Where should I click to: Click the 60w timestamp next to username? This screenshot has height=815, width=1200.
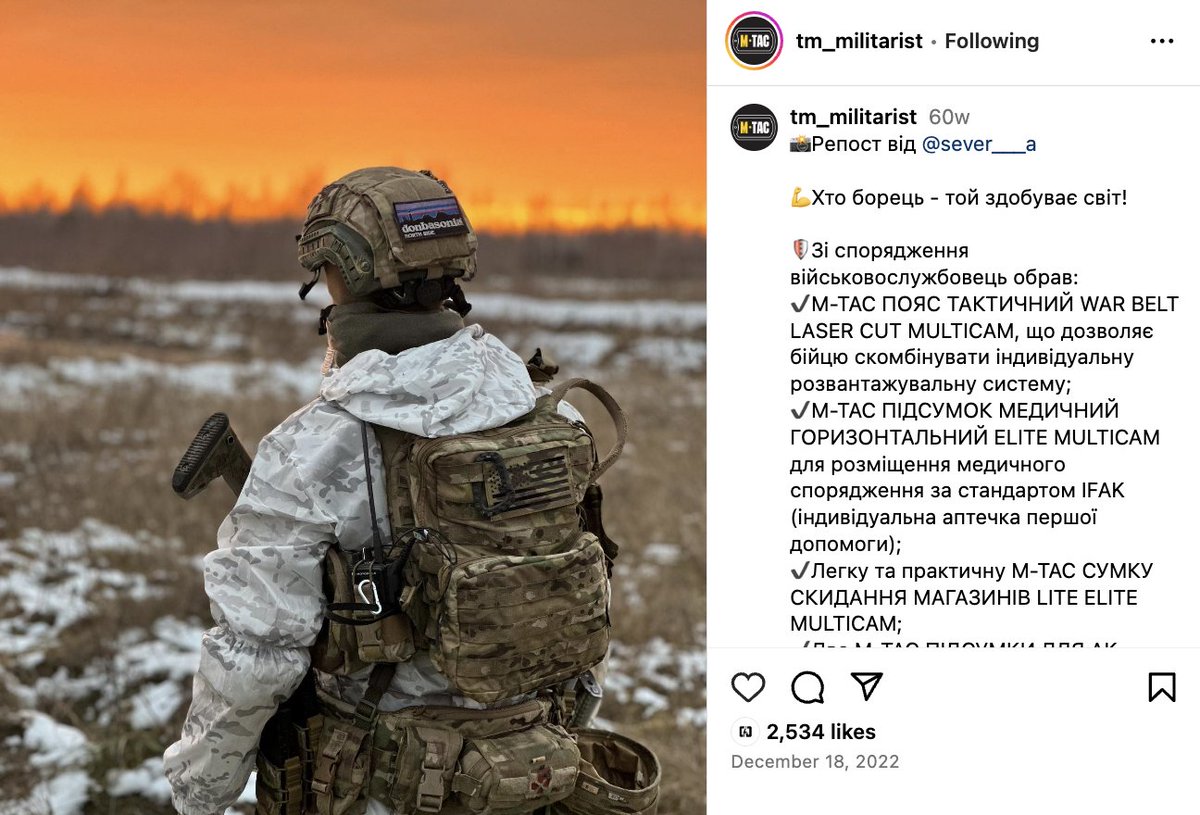949,117
